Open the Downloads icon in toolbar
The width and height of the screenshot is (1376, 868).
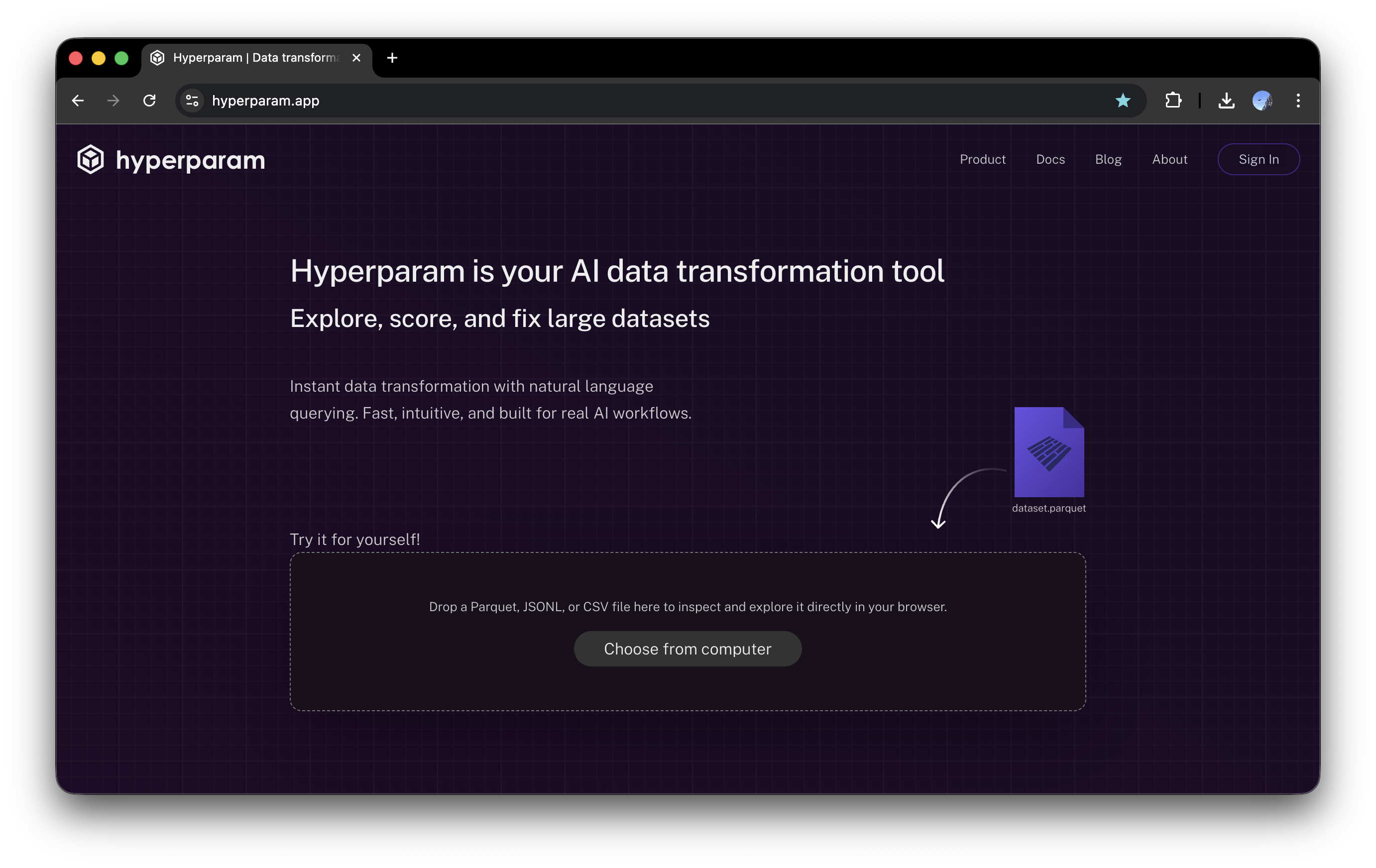[x=1226, y=101]
